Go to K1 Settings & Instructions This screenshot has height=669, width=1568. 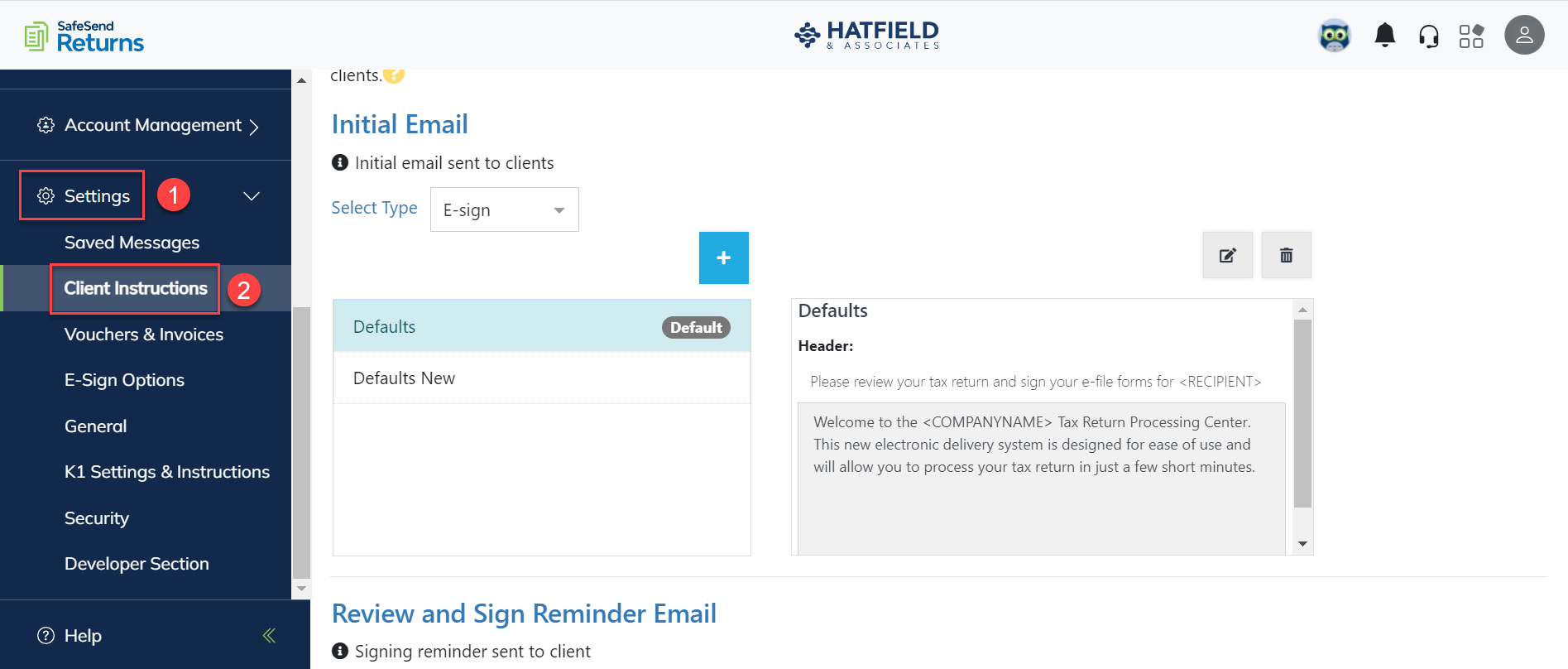point(166,471)
